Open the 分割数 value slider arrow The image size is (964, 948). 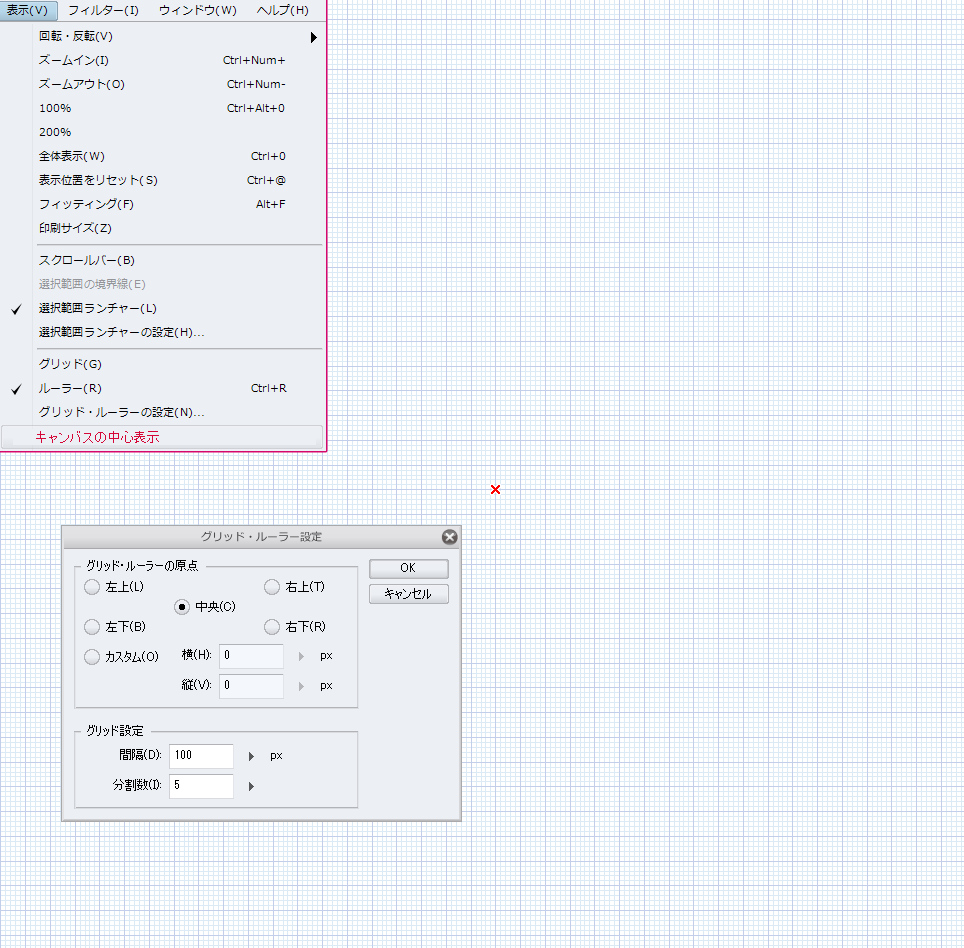(x=252, y=786)
